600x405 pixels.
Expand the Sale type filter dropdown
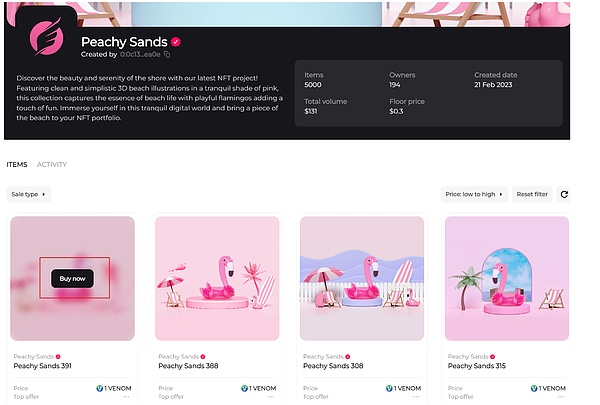29,194
